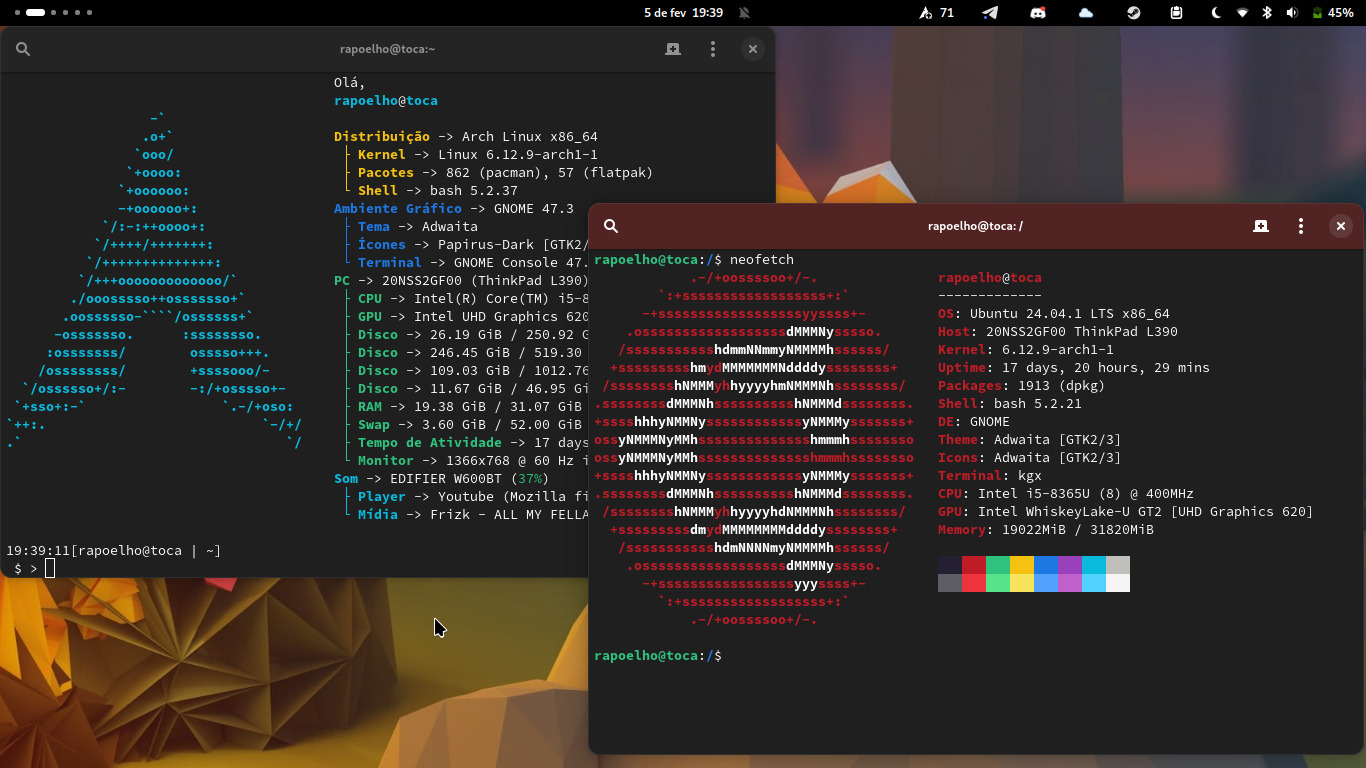Viewport: 1366px width, 768px height.
Task: Close the red-header terminal window
Action: [1341, 226]
